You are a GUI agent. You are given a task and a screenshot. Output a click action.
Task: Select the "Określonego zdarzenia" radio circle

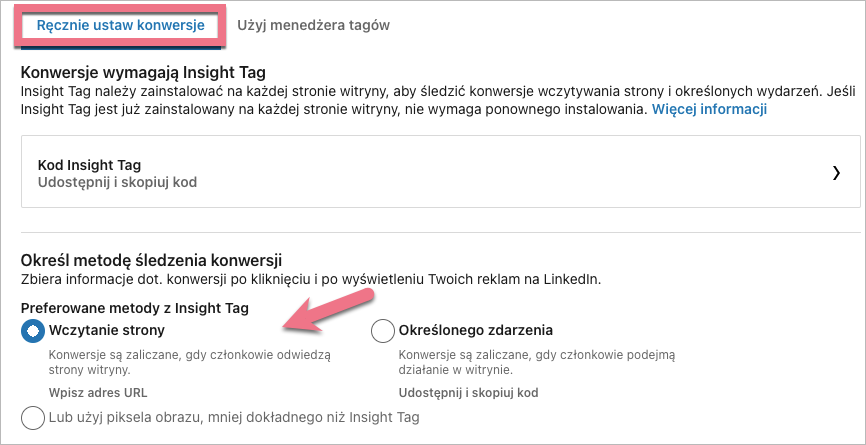382,331
